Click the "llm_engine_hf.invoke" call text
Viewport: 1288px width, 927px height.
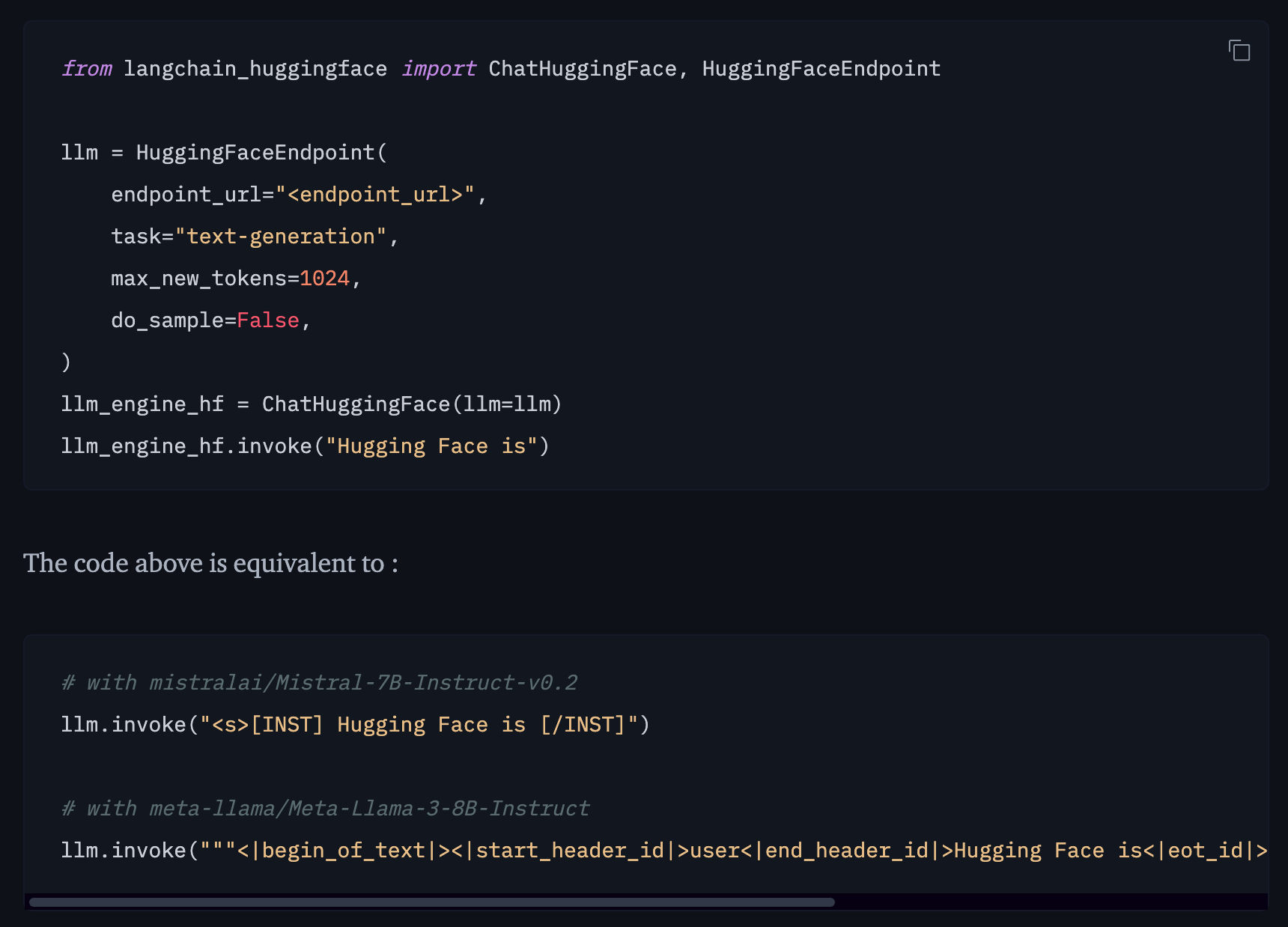click(186, 446)
